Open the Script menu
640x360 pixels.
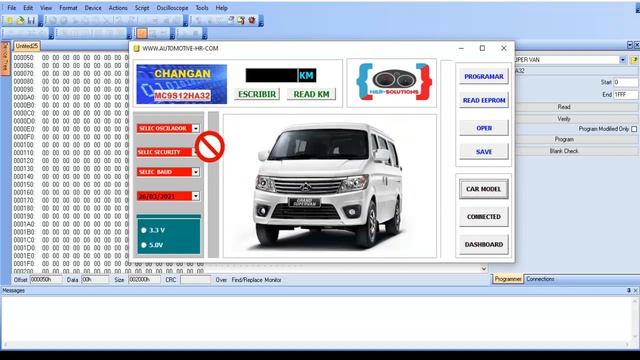tap(142, 8)
